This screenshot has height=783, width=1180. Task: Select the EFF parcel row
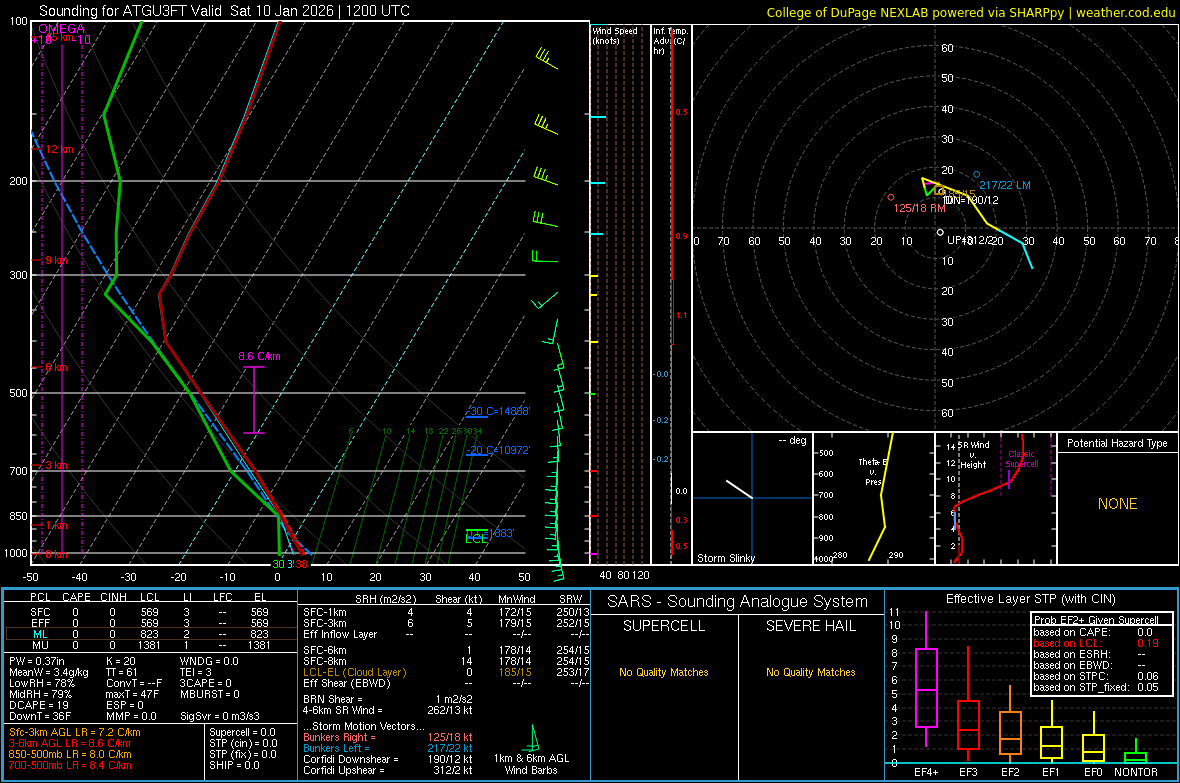point(151,623)
